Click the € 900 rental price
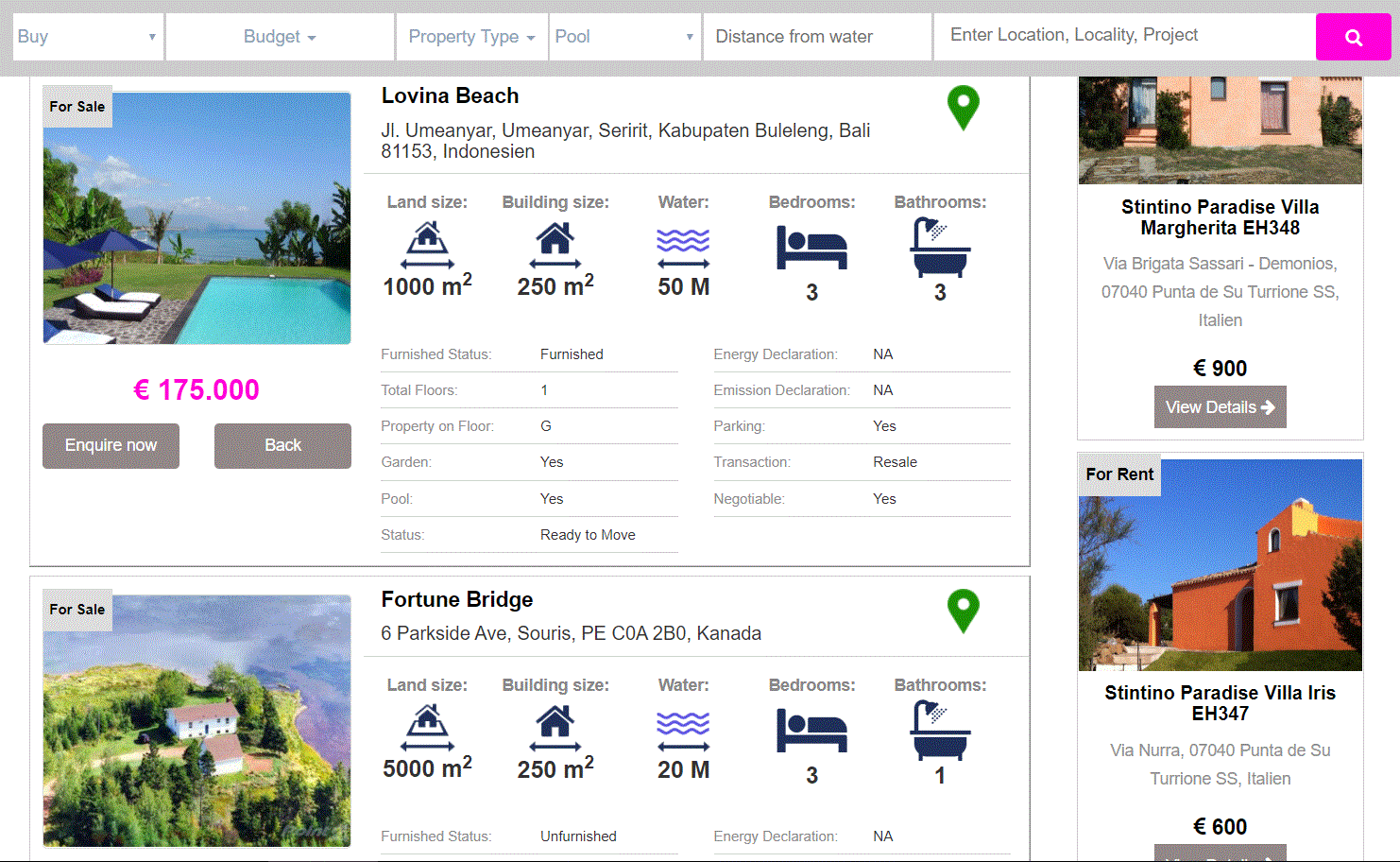Screen dimensions: 1400x862 [1220, 369]
